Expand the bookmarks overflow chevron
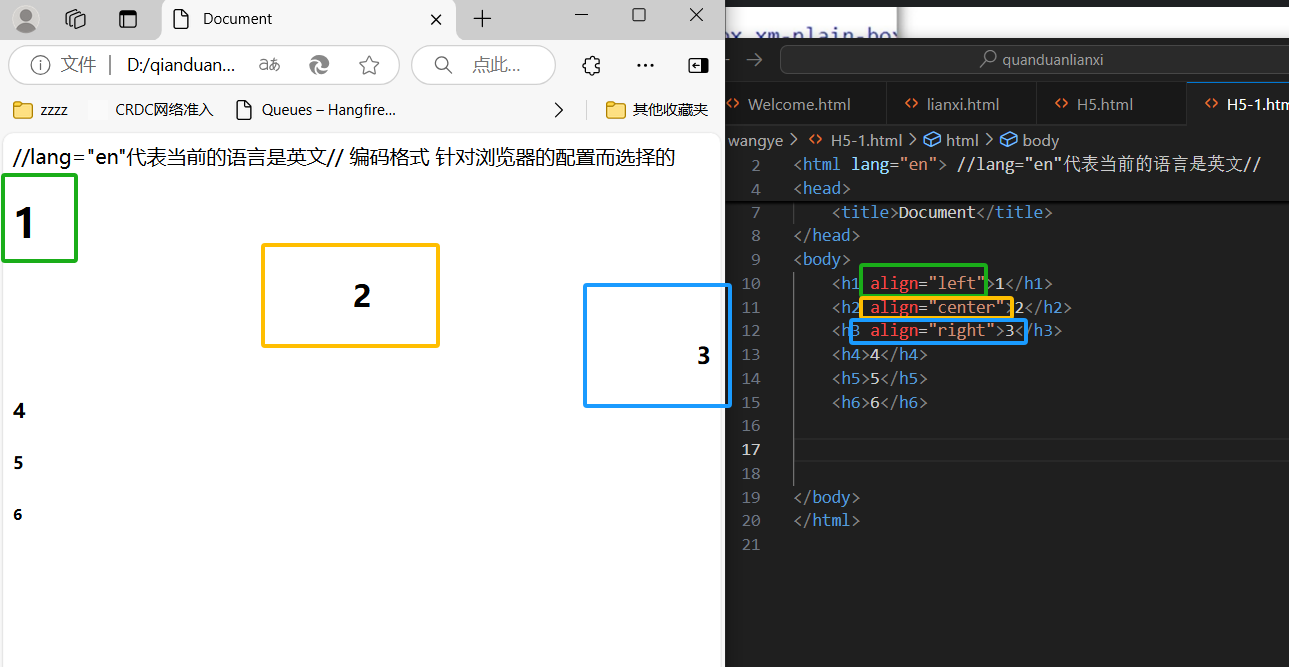 point(558,110)
